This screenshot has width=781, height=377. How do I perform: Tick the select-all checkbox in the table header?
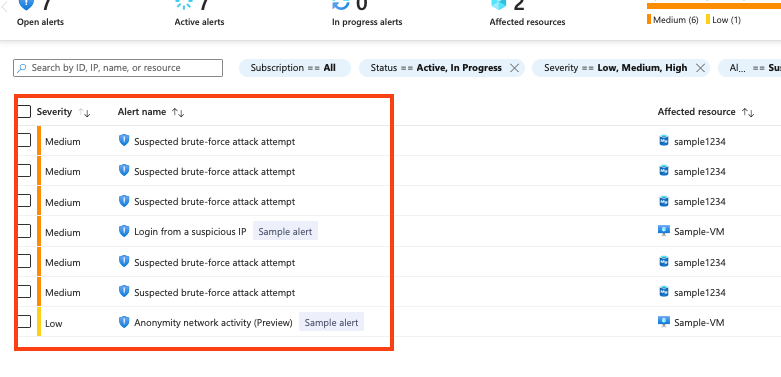24,112
